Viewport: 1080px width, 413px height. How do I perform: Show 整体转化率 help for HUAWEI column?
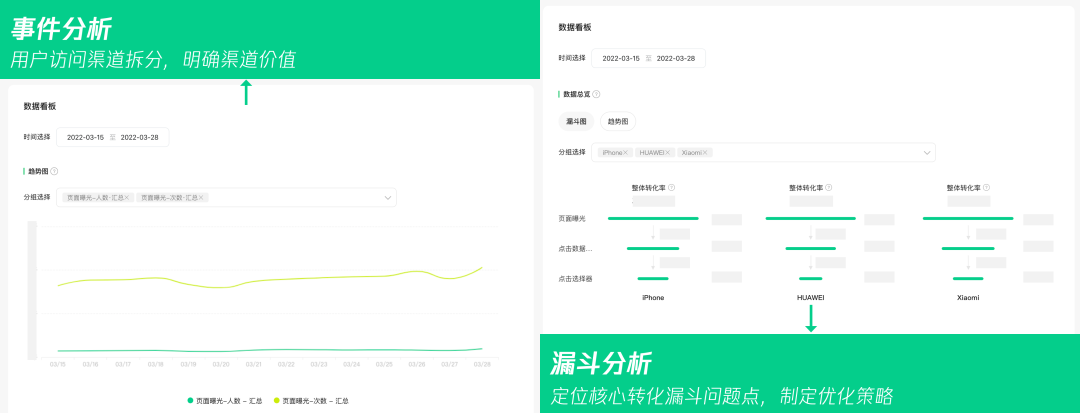[x=829, y=187]
